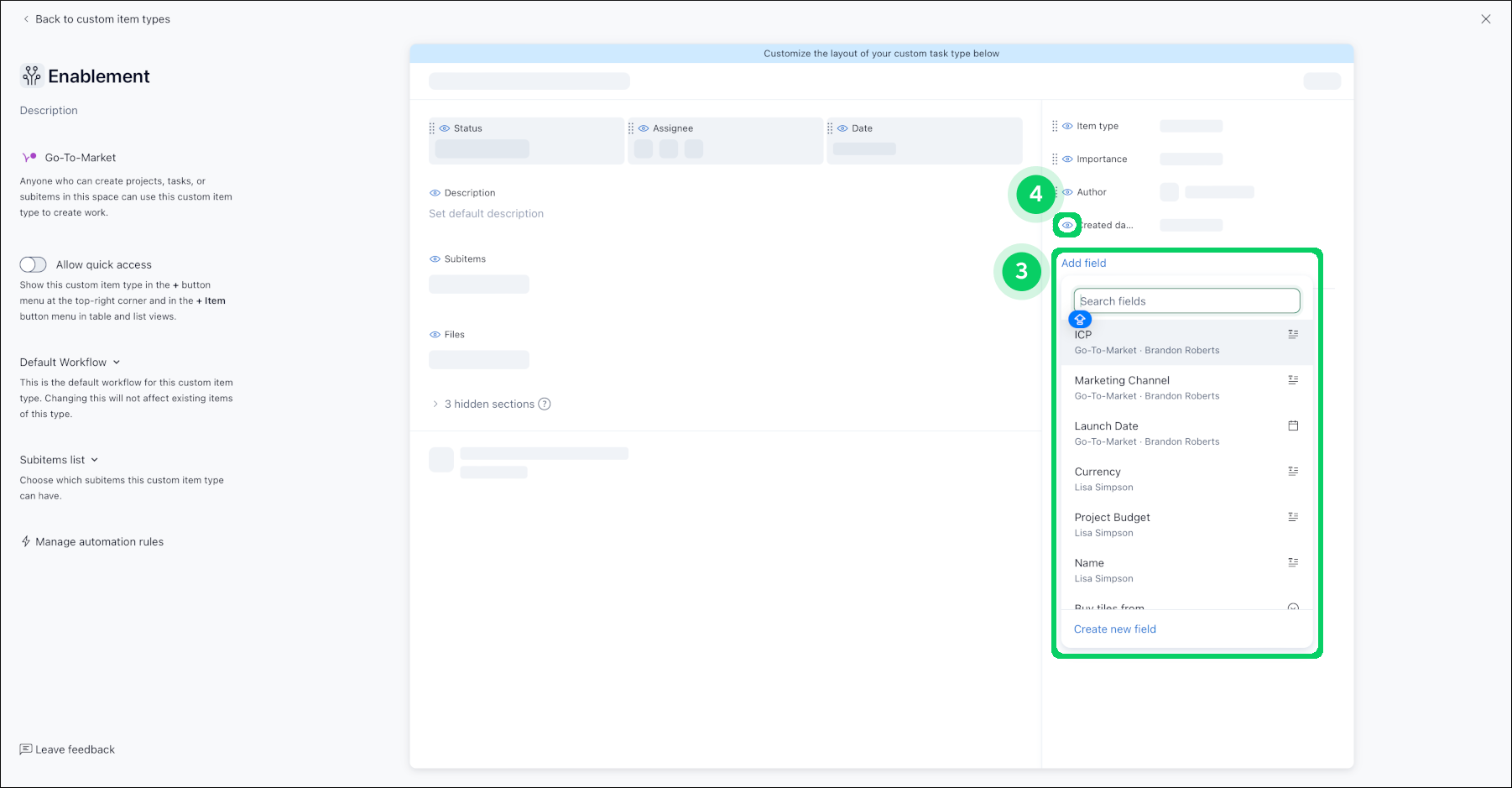
Task: Toggle visibility of the Assignee field
Action: click(x=644, y=128)
